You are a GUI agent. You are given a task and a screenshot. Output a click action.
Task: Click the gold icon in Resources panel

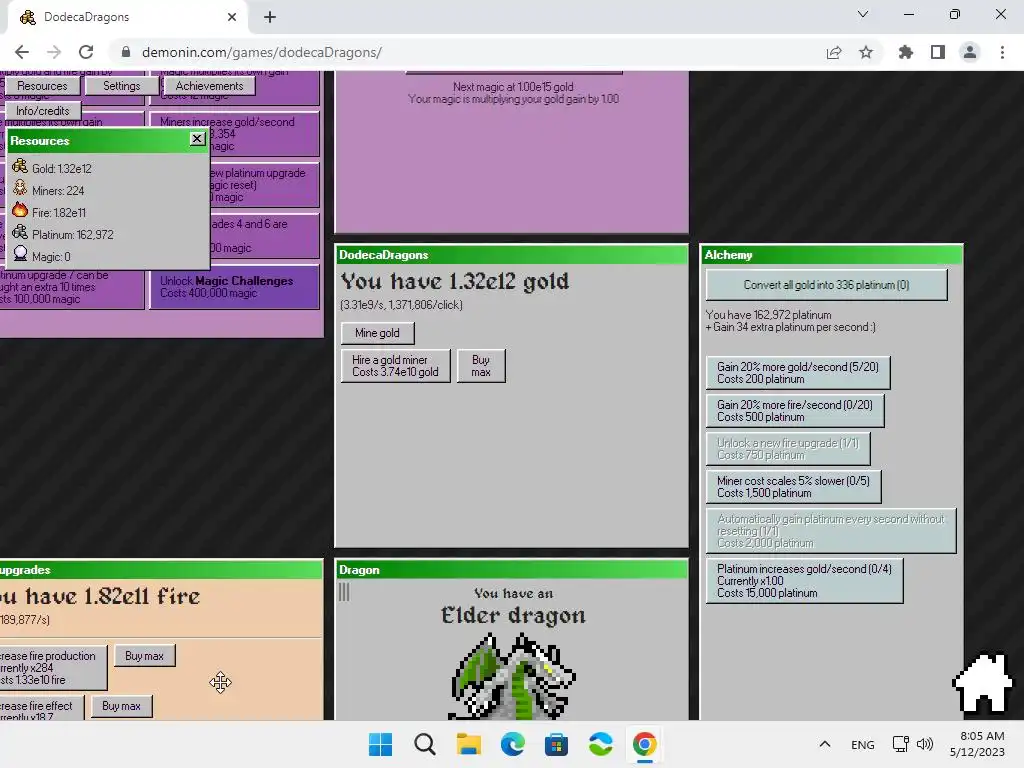tap(20, 167)
